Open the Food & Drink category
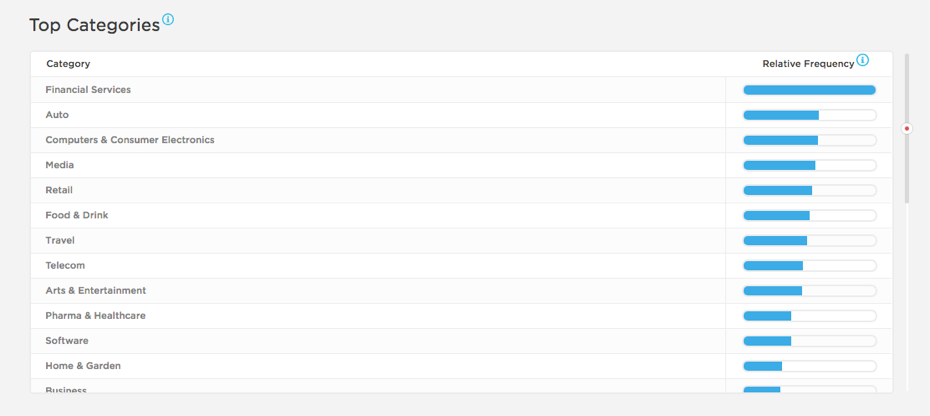Screen dimensions: 930x416 [77, 215]
